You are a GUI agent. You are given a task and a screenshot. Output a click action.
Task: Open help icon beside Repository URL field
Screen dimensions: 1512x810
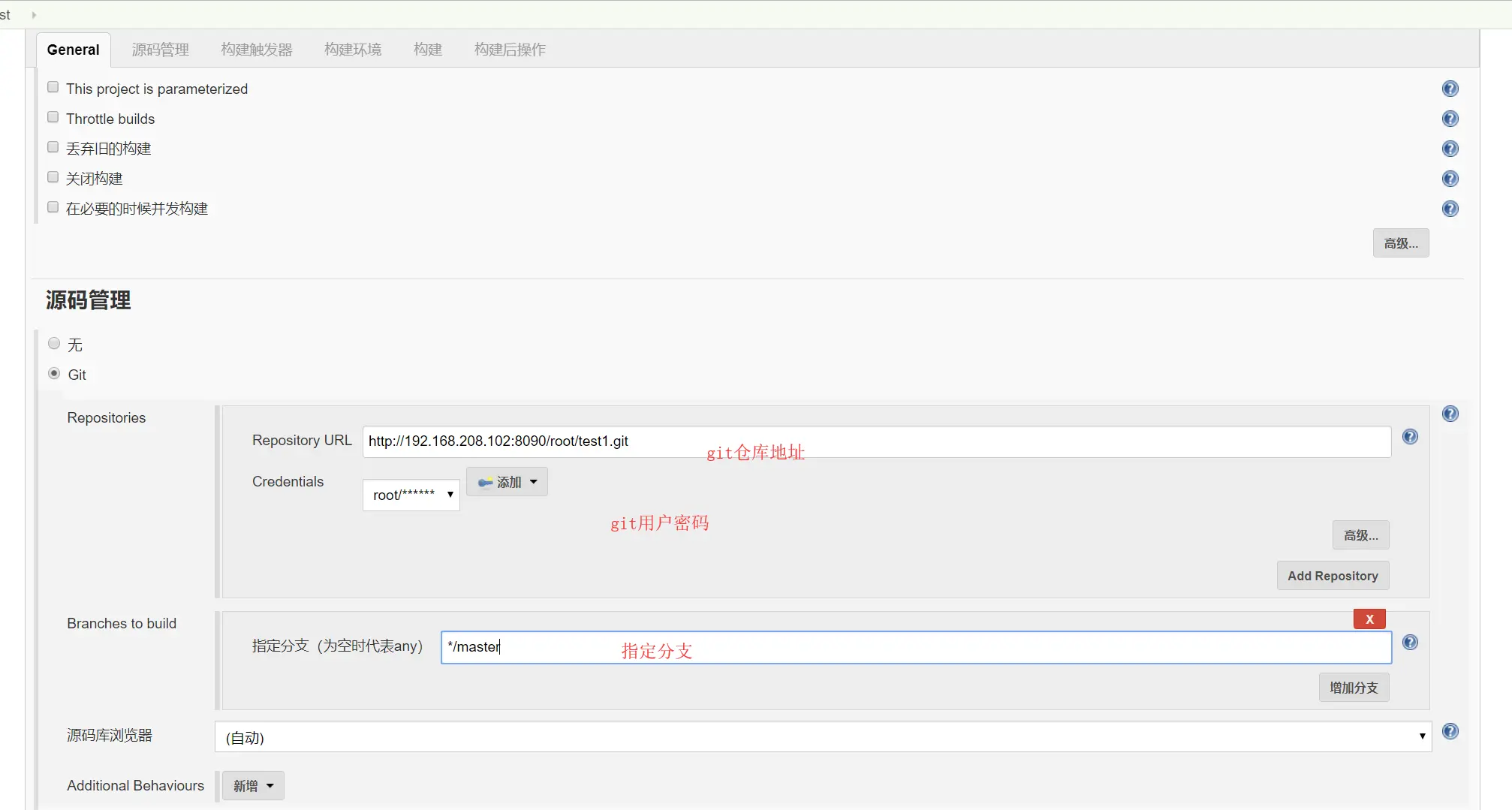(x=1411, y=437)
